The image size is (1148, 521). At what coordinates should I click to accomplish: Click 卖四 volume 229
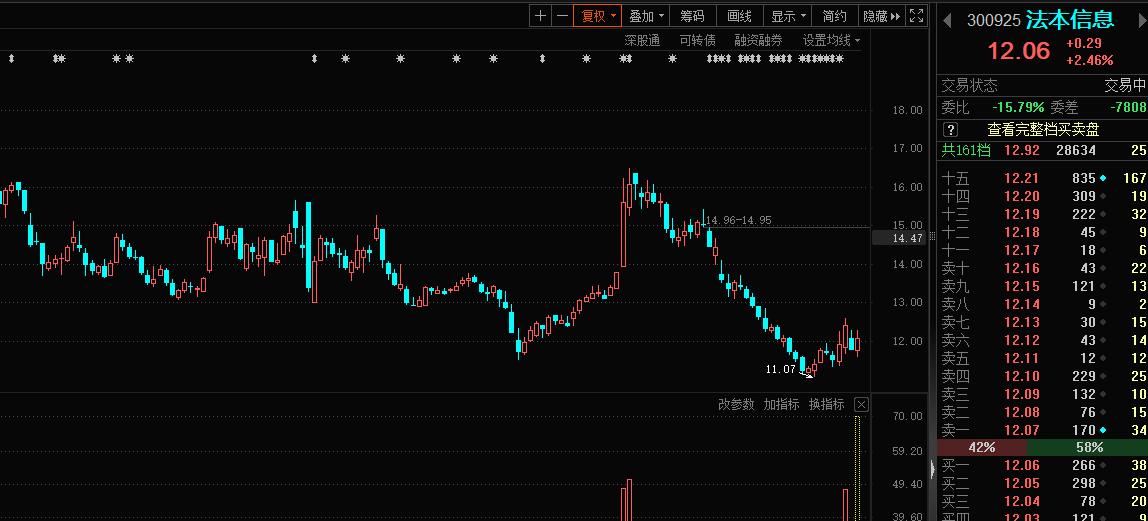tap(1084, 375)
